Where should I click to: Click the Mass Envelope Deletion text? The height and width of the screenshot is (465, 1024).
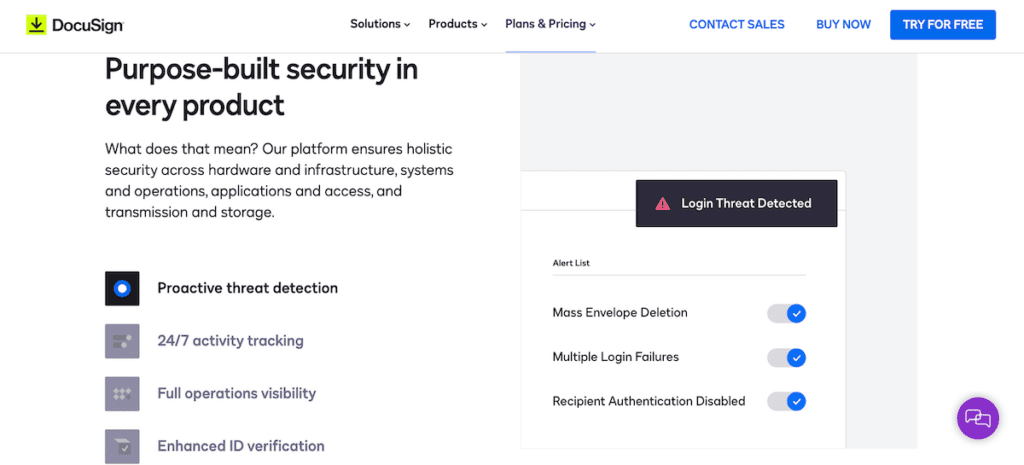620,313
